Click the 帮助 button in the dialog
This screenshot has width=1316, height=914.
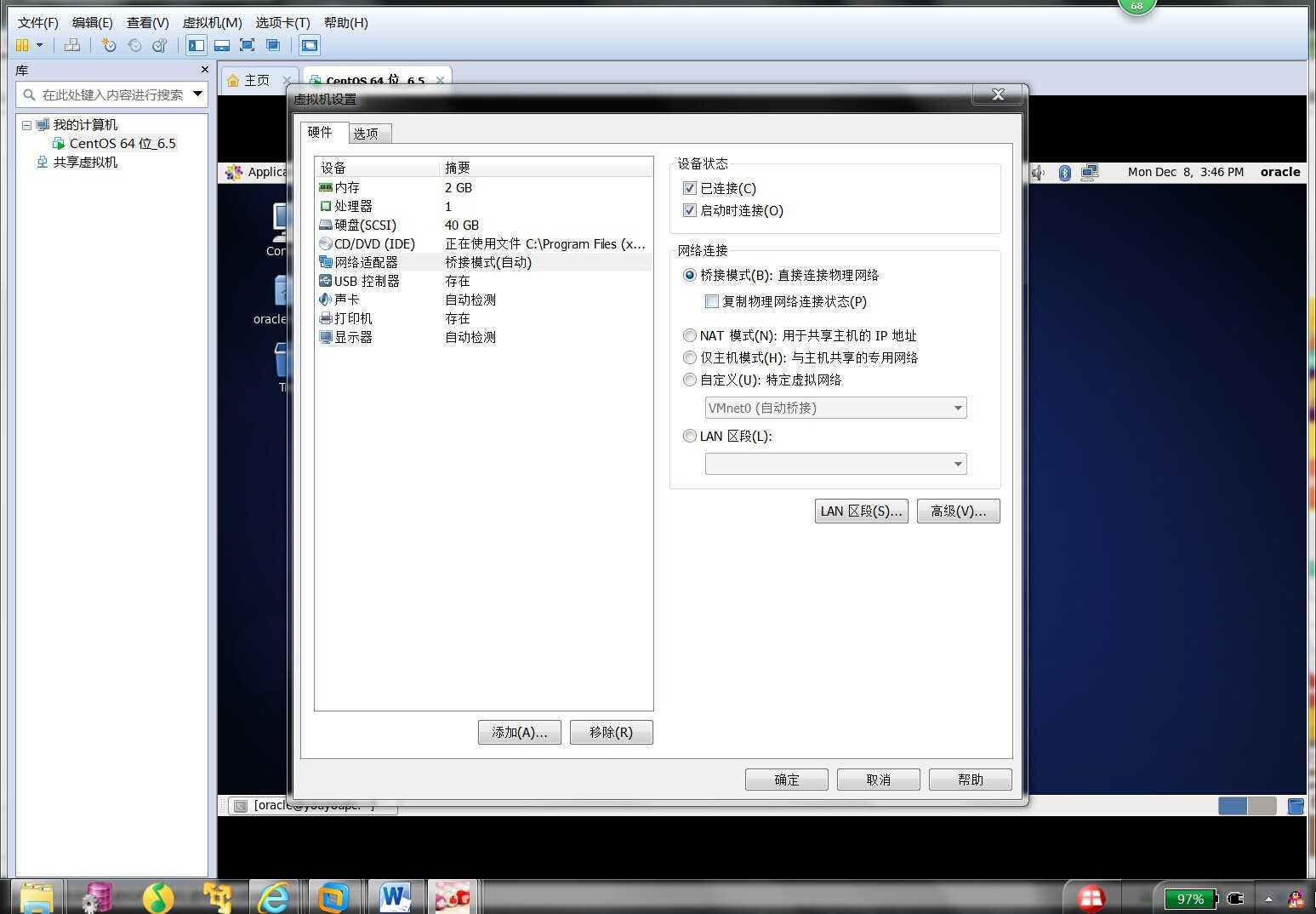coord(970,780)
